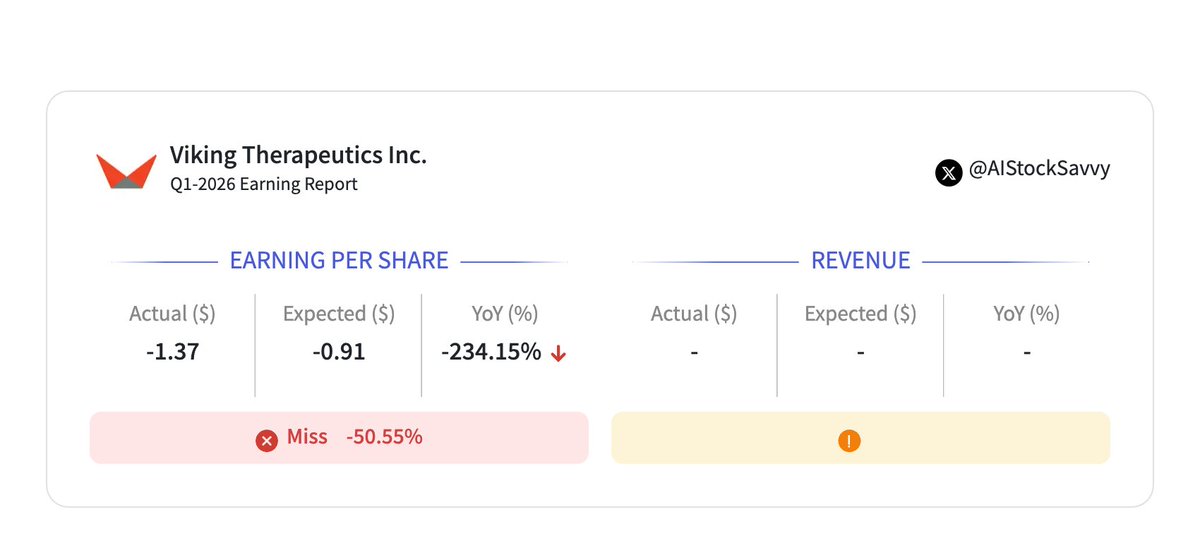Open the @AIStockSavvy handle link
Viewport: 1200px width, 551px height.
pyautogui.click(x=1040, y=169)
